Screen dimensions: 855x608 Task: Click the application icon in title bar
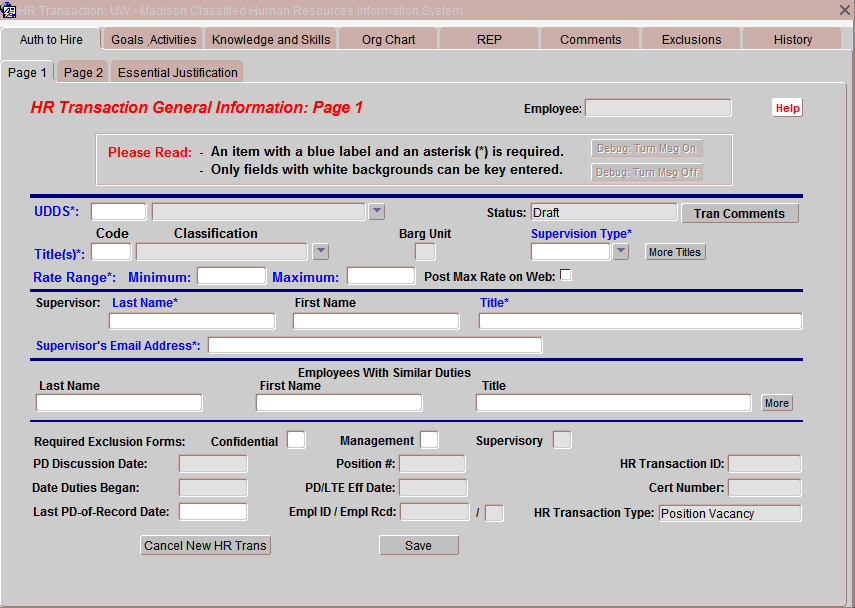tap(8, 10)
